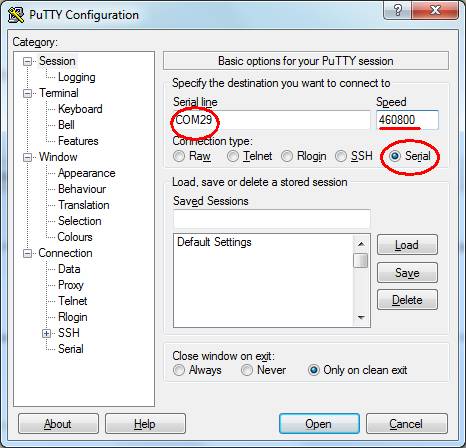The width and height of the screenshot is (466, 448).
Task: Select the SSH connection type
Action: click(x=341, y=156)
